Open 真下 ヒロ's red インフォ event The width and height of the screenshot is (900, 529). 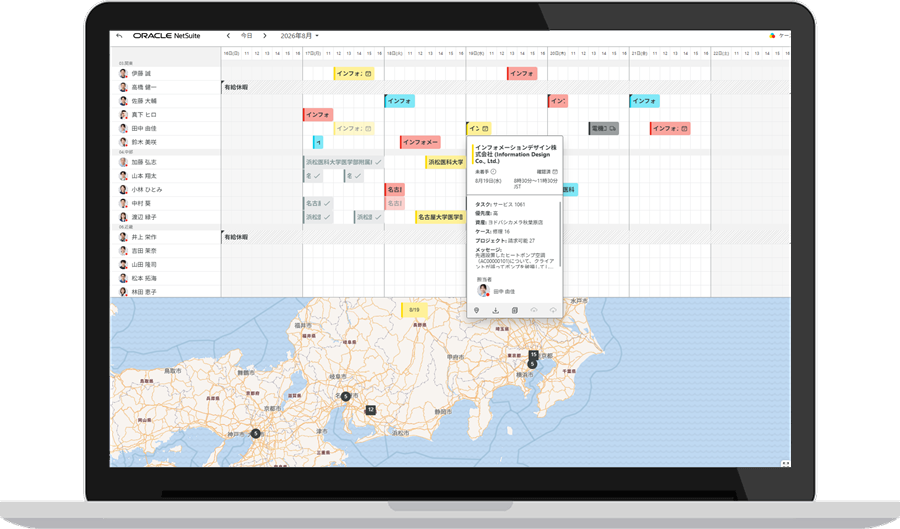click(x=318, y=115)
